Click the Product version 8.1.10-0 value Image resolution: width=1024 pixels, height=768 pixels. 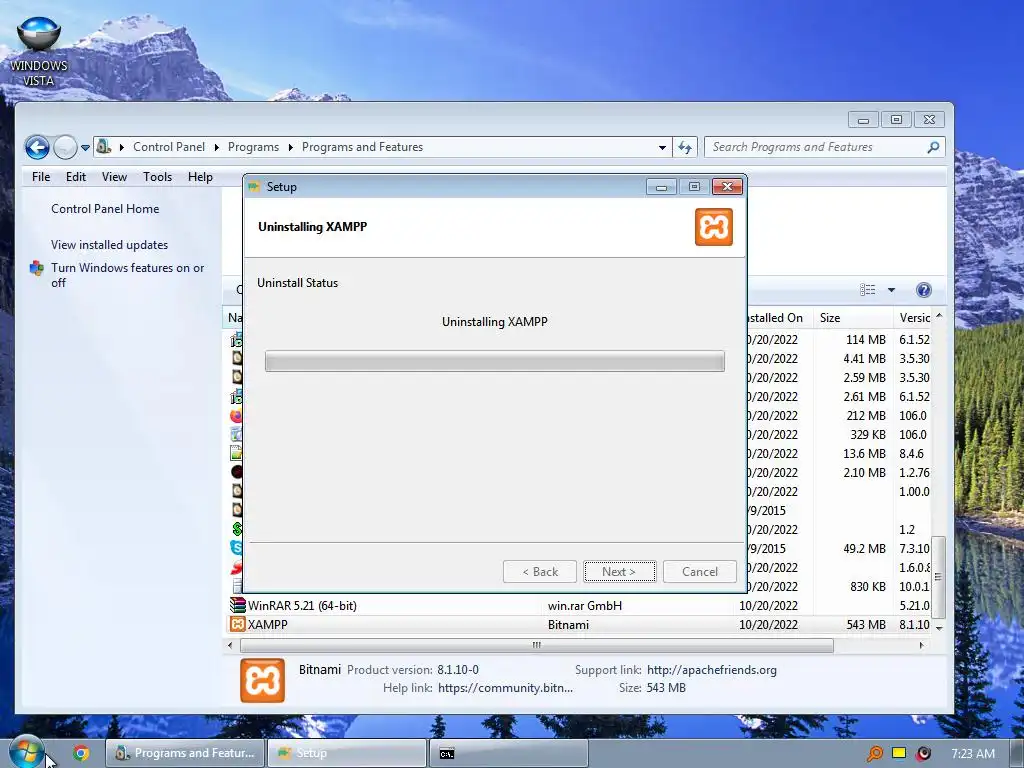[x=458, y=670]
